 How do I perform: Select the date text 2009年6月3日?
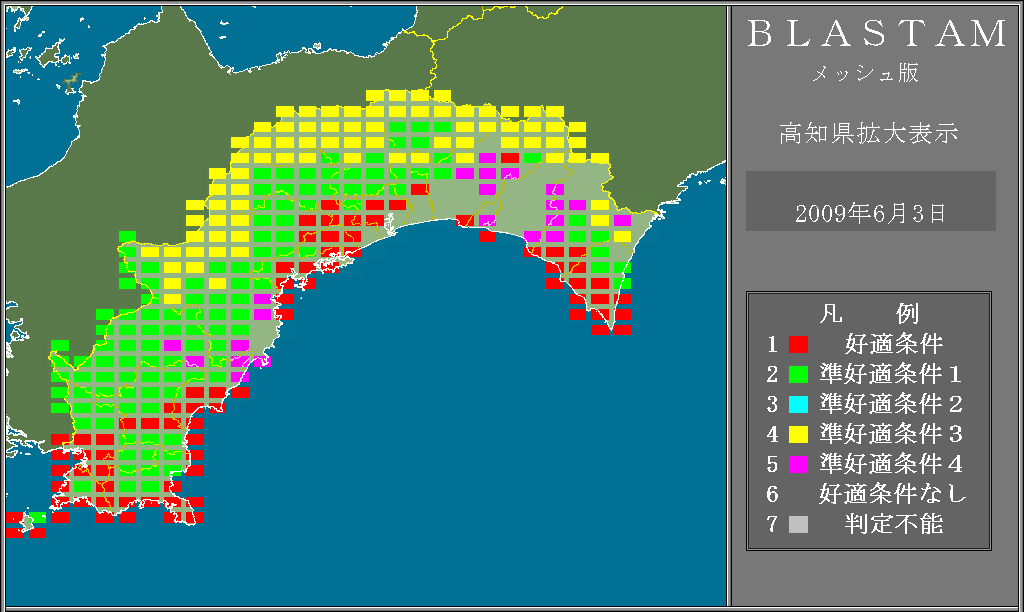point(870,214)
